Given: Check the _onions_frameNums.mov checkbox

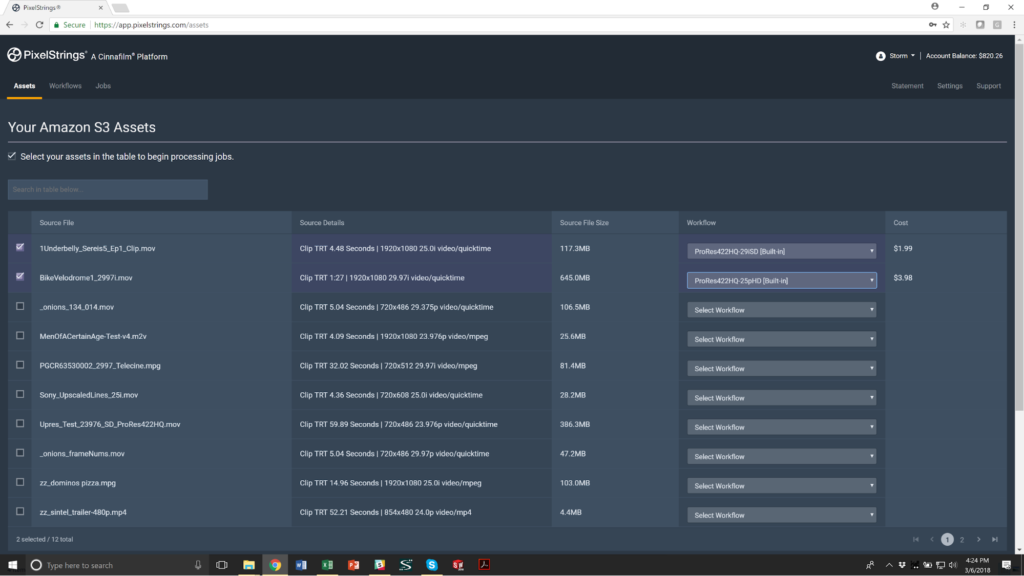Looking at the screenshot, I should tap(20, 453).
